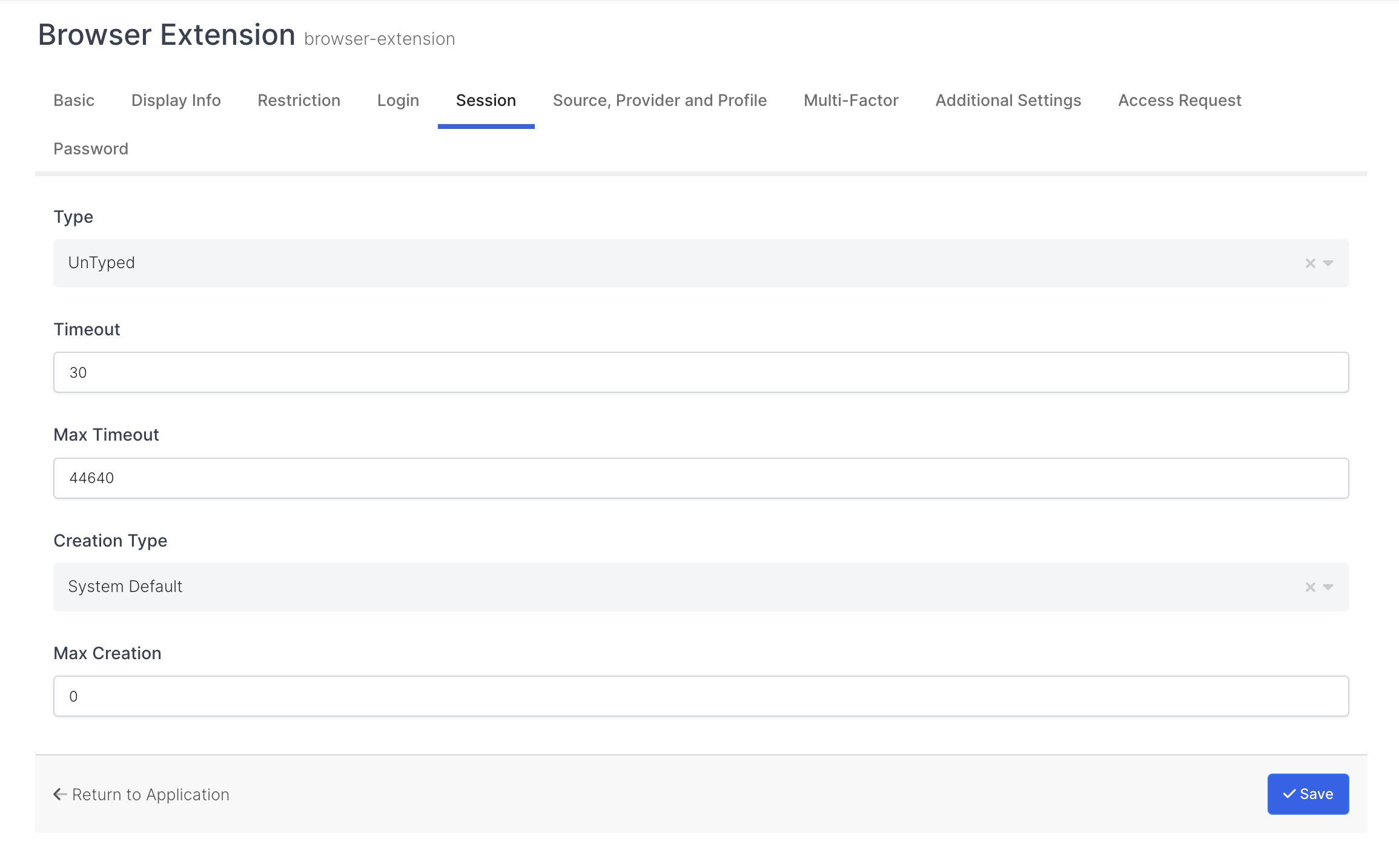Go to the Access Request tab
The image size is (1399, 868).
pos(1179,100)
